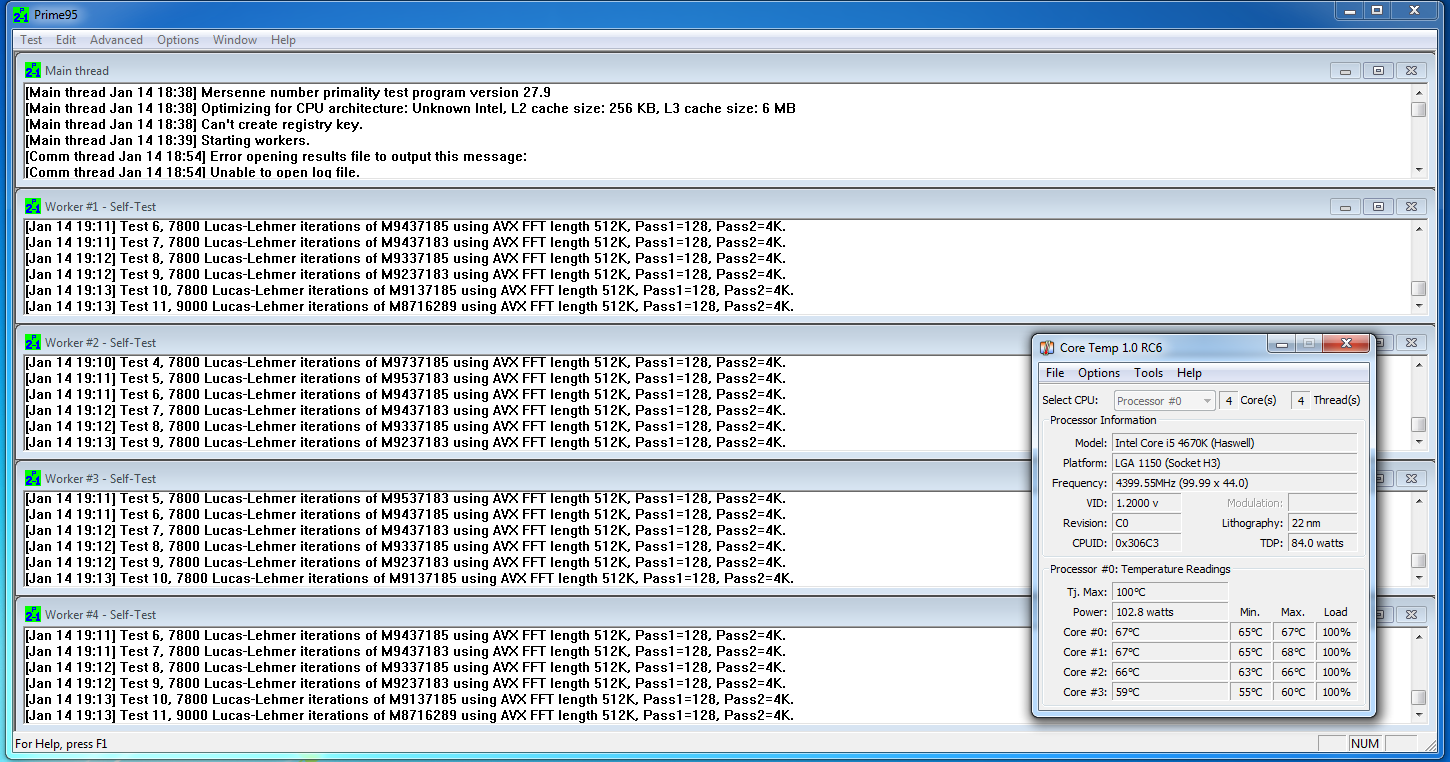
Task: Click the Model field Intel Core i5 4670K
Action: (1235, 443)
